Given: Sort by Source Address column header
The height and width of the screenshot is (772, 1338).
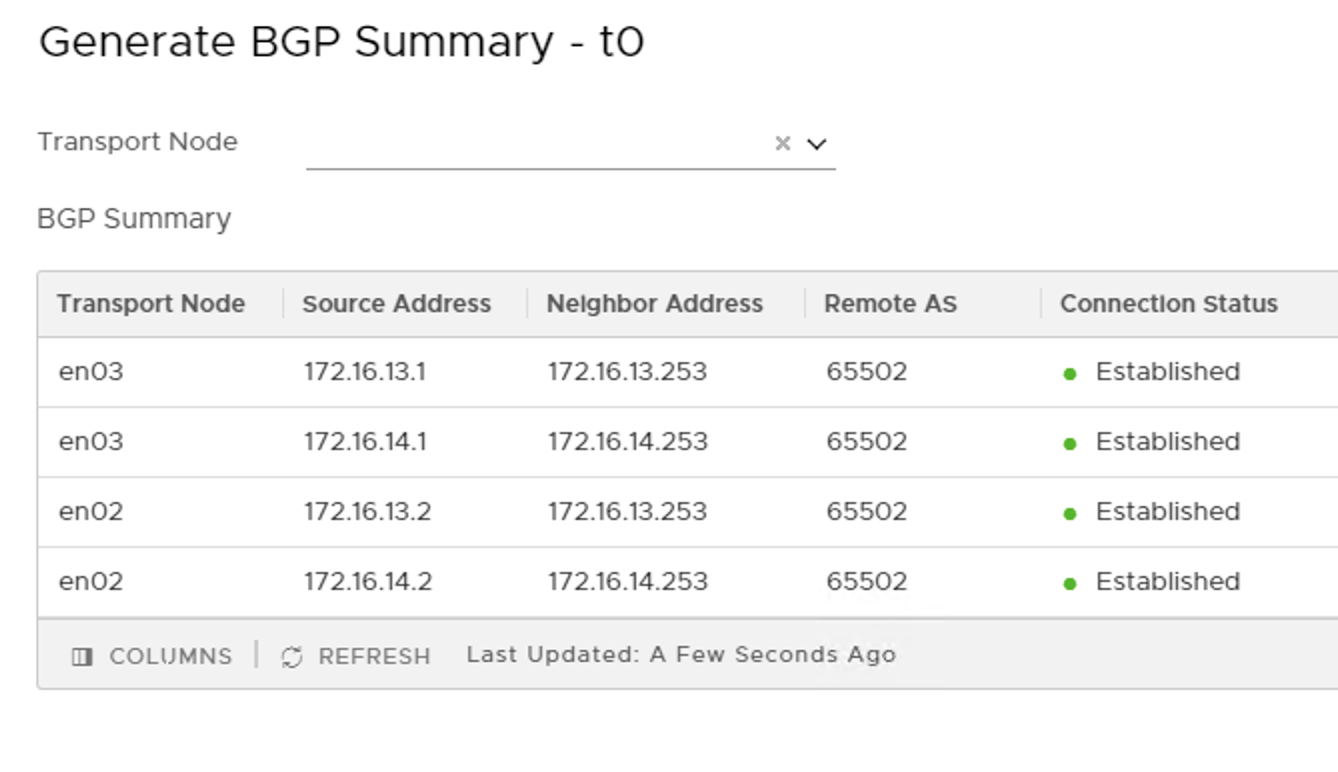Looking at the screenshot, I should point(396,304).
